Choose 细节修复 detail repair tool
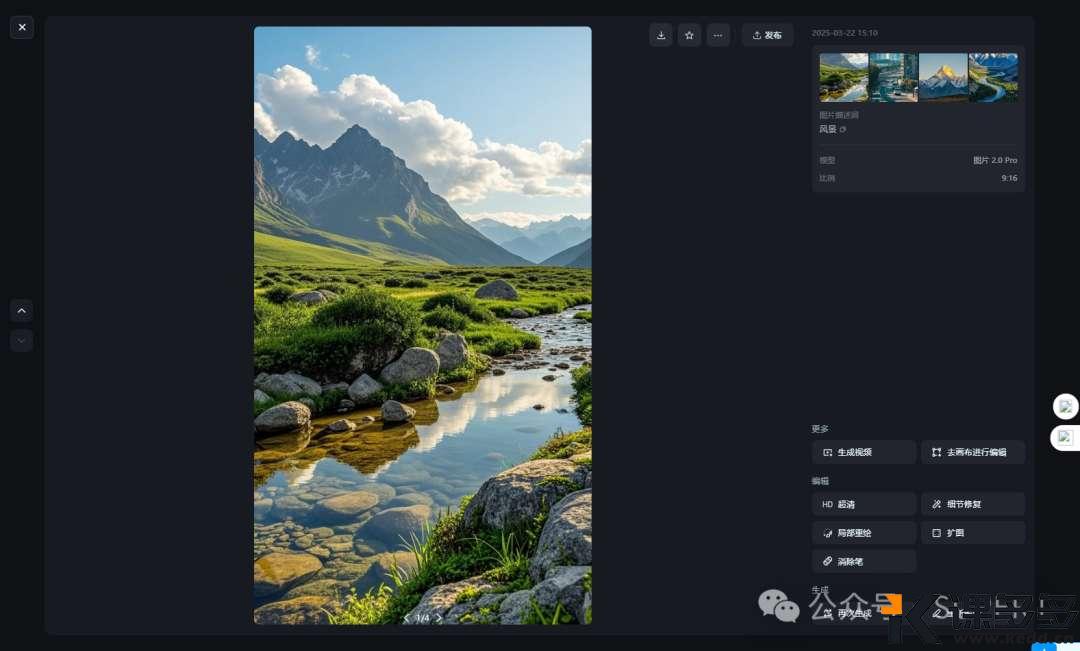 pos(972,504)
